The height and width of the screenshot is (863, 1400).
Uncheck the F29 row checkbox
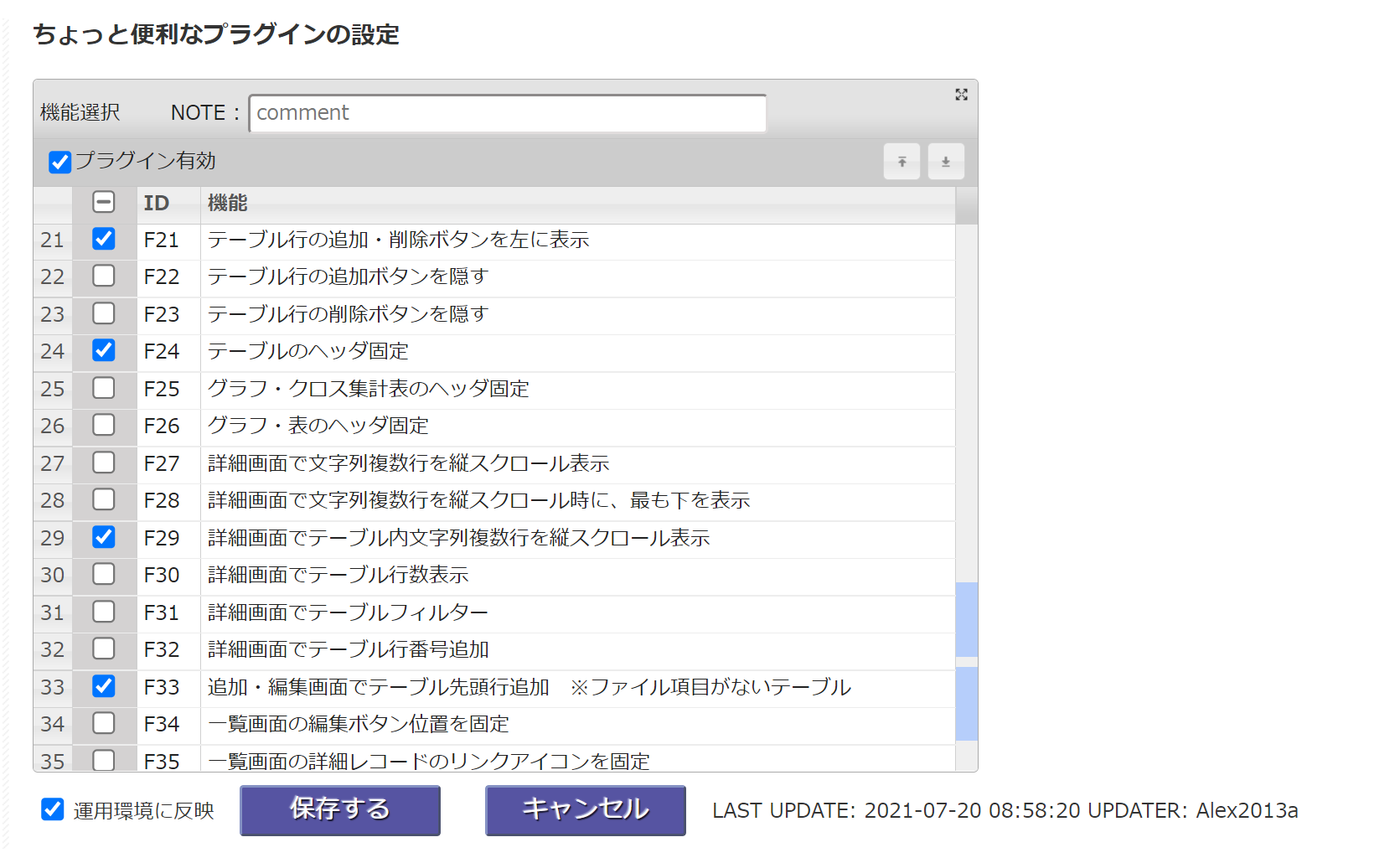104,537
